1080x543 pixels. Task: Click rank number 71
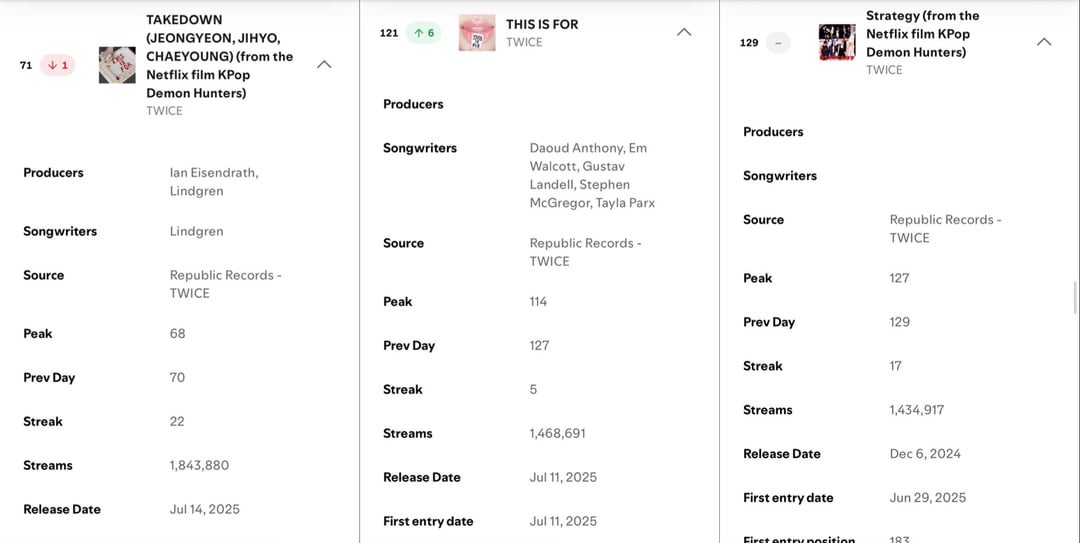26,65
